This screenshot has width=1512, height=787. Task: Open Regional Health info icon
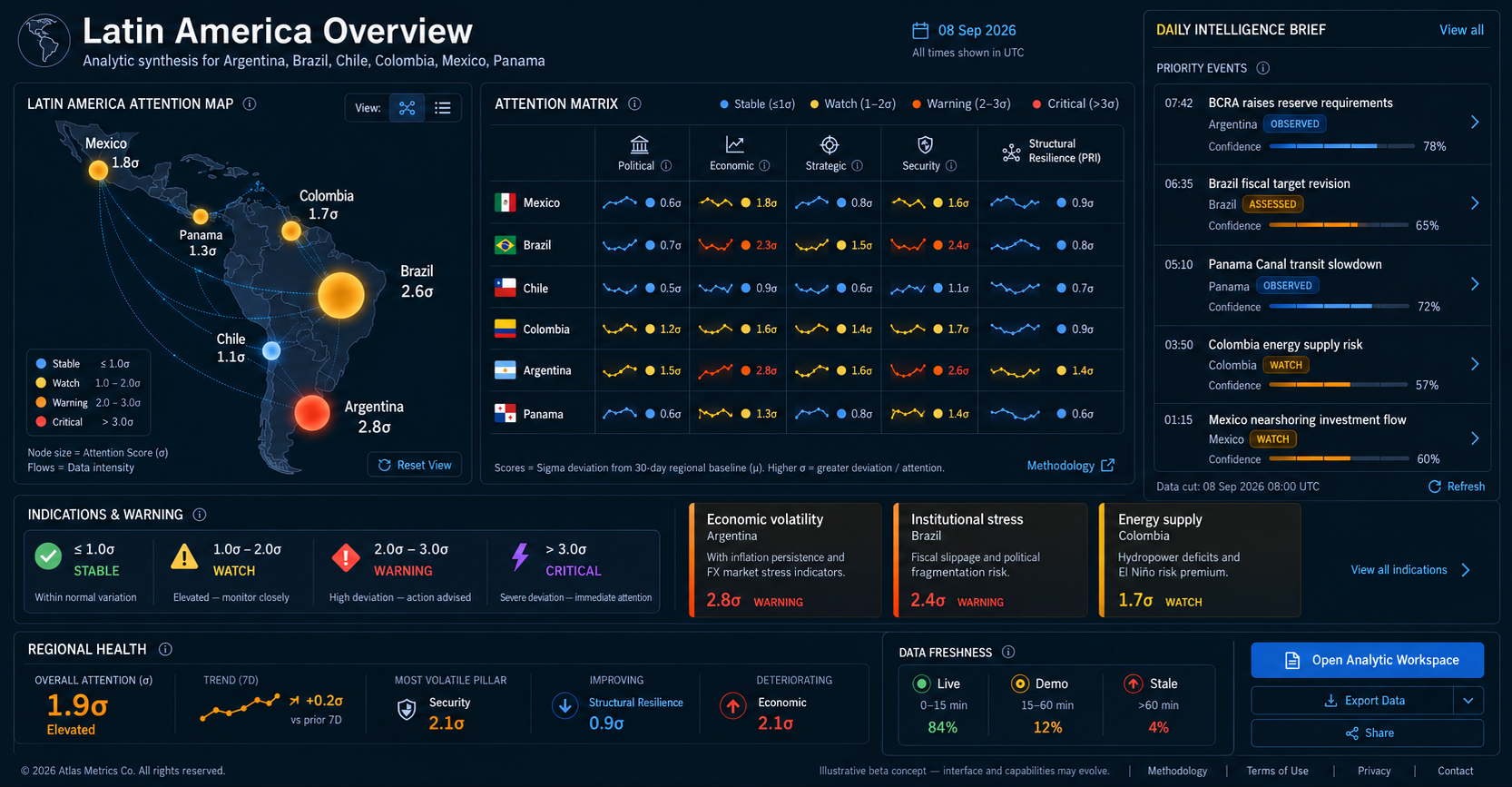(165, 649)
